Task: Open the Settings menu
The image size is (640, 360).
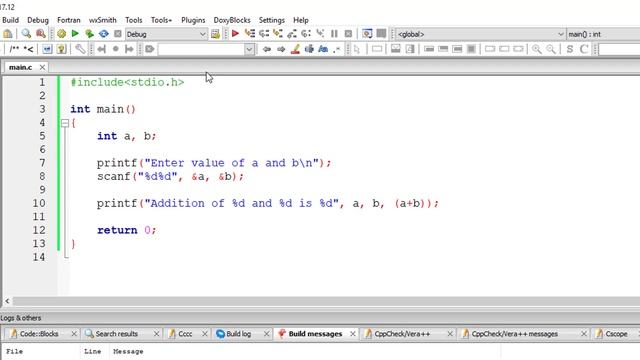Action: click(271, 20)
